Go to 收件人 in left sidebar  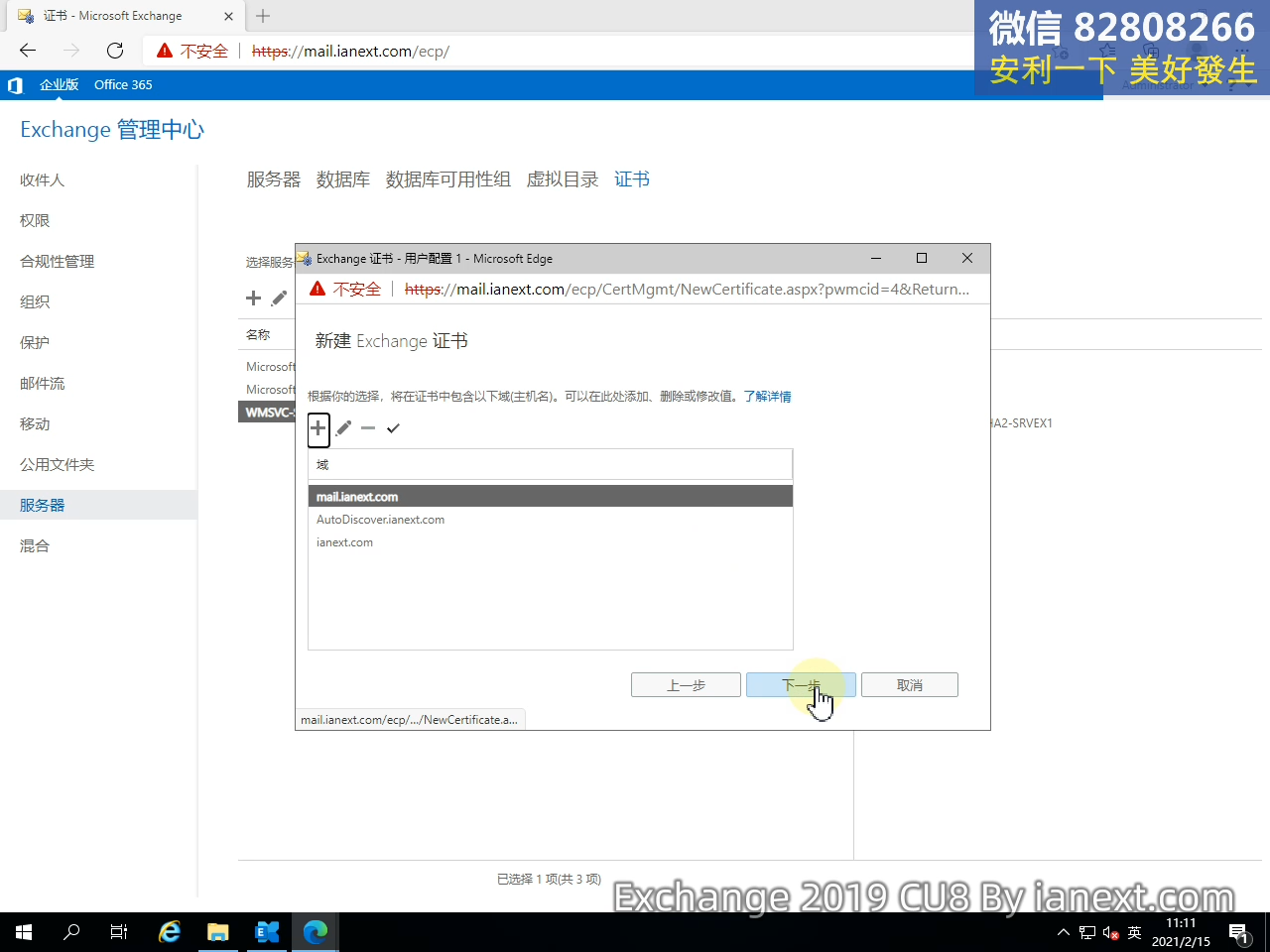click(42, 179)
